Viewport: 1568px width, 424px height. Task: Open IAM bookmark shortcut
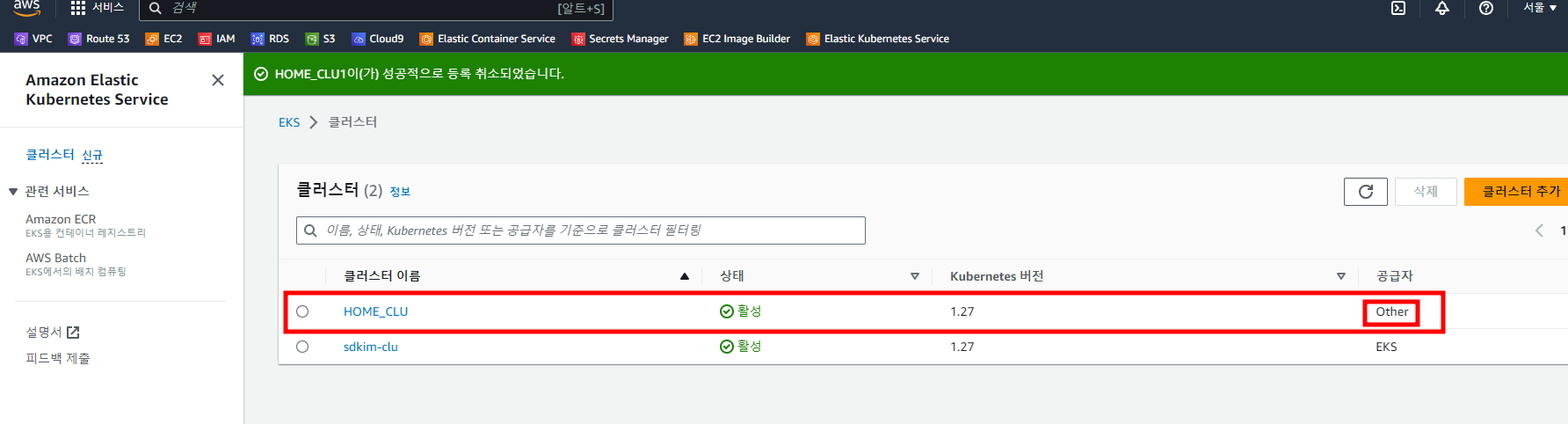[x=217, y=39]
